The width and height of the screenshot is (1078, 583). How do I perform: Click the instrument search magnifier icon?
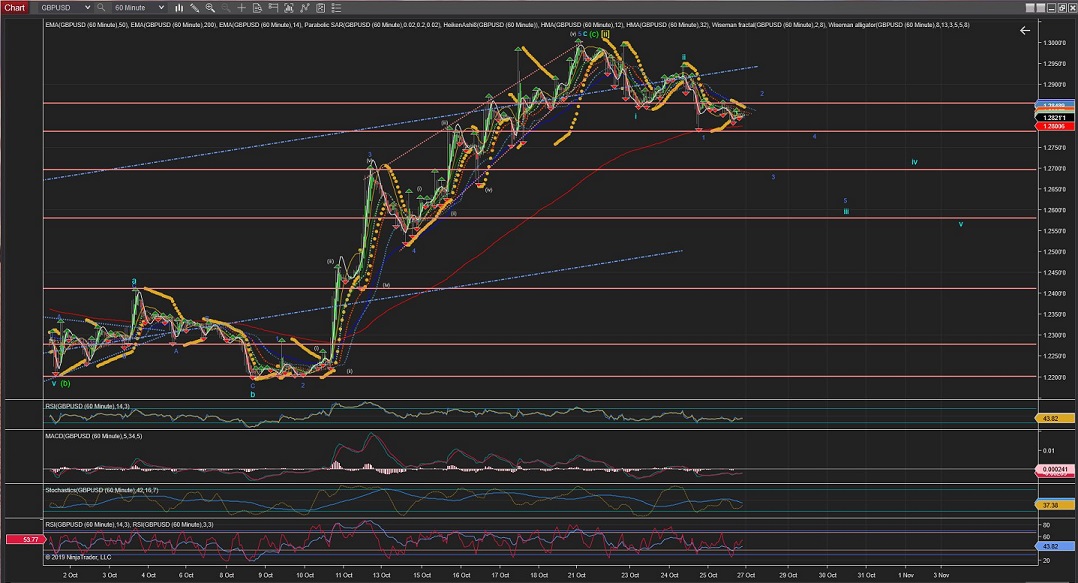pyautogui.click(x=102, y=7)
